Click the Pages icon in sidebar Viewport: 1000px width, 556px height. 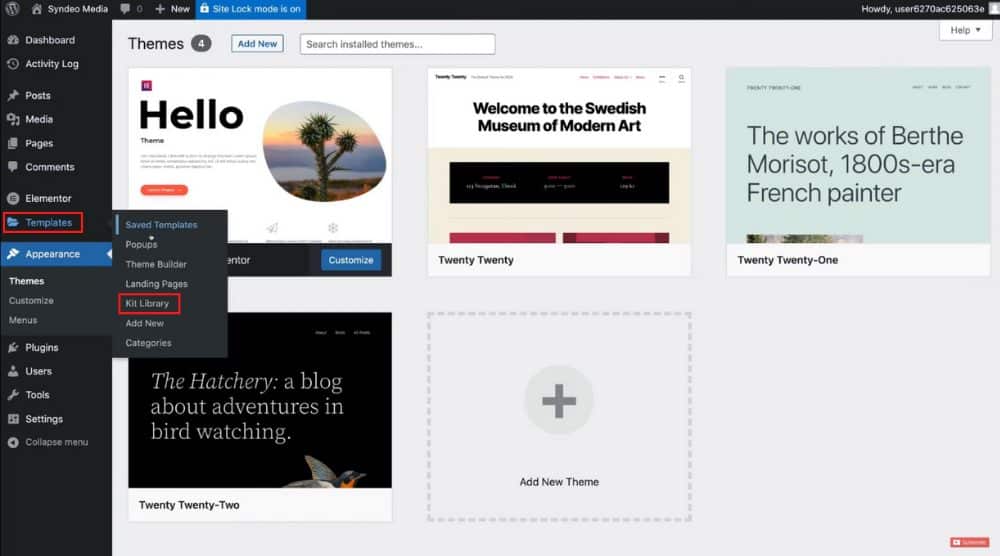pyautogui.click(x=13, y=143)
